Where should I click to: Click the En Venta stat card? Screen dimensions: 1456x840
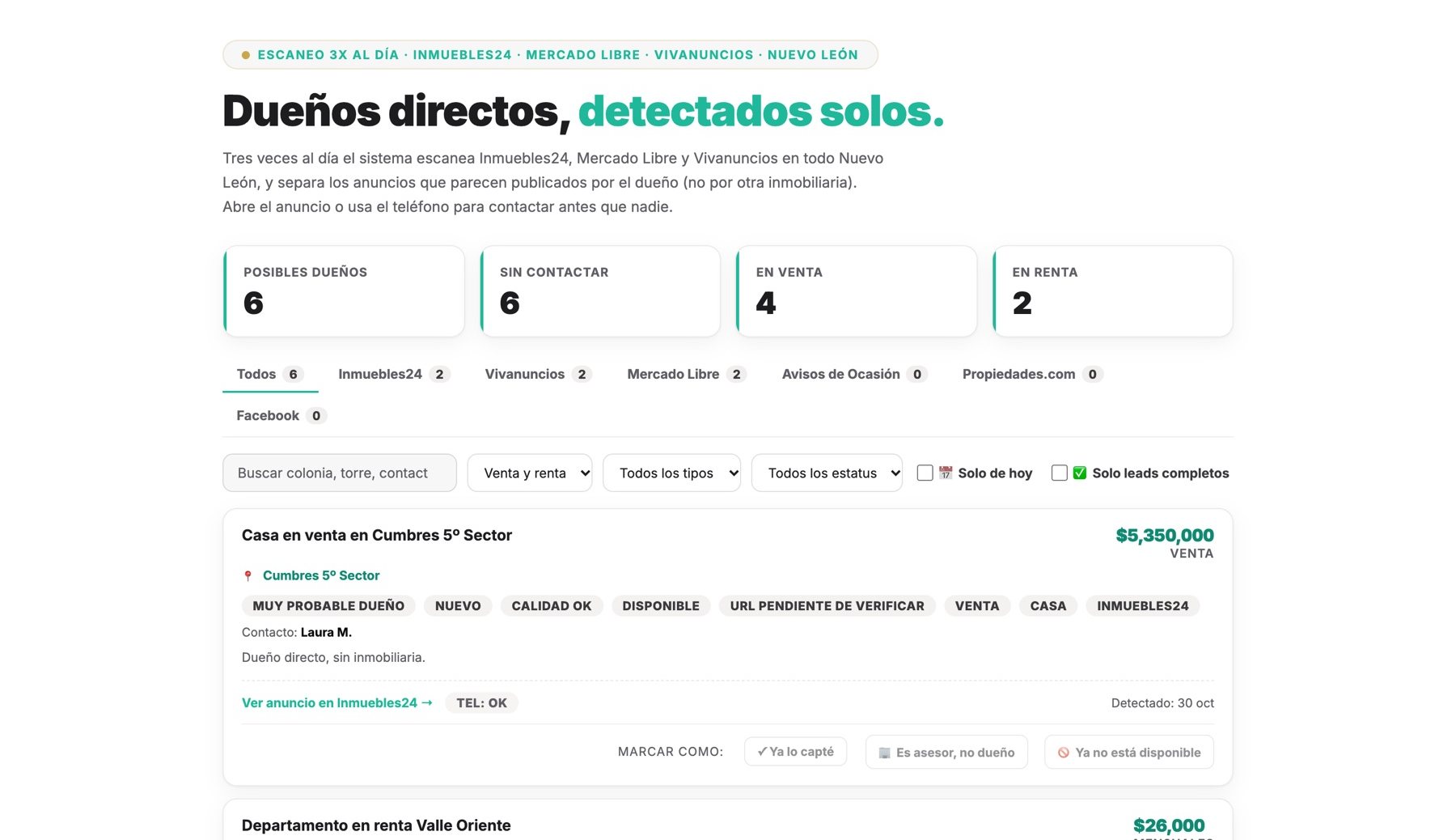857,291
